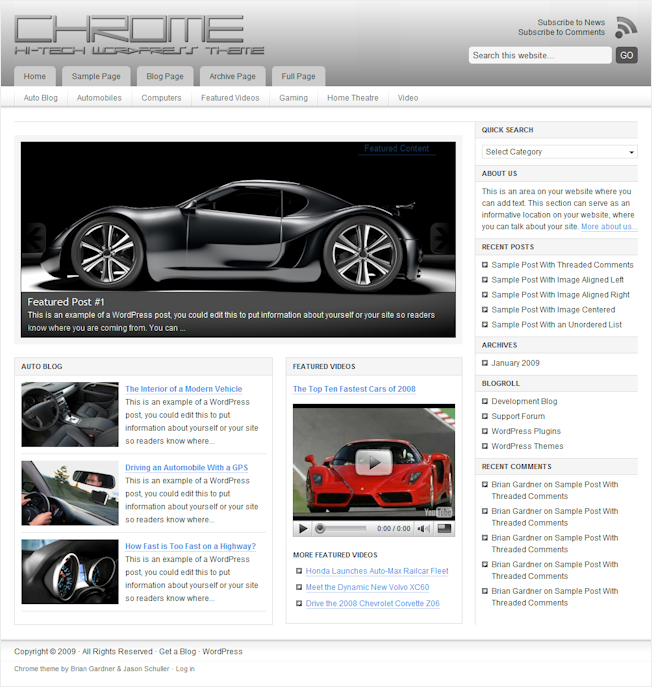Click Jason Schuller footer credit link

(146, 669)
